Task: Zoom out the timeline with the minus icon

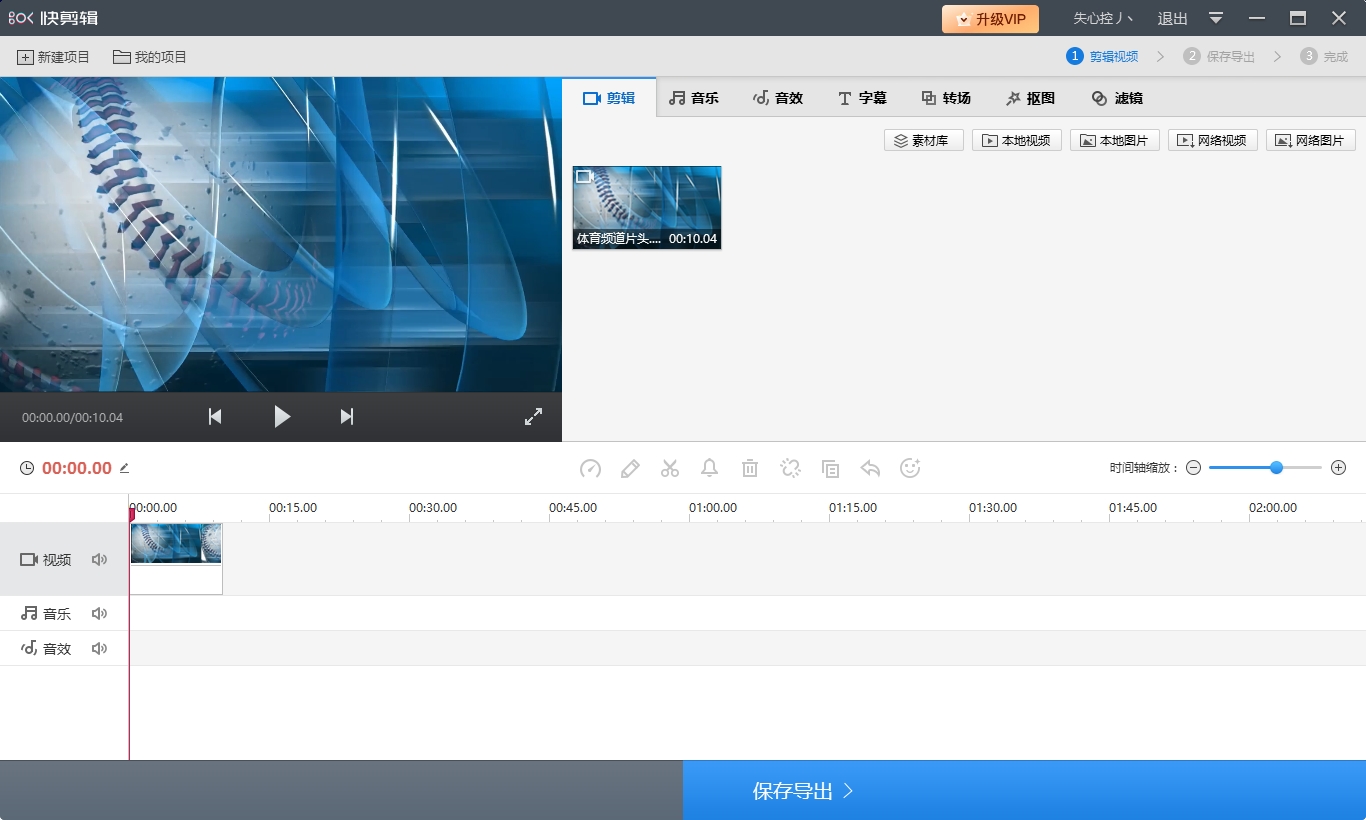Action: pyautogui.click(x=1193, y=468)
